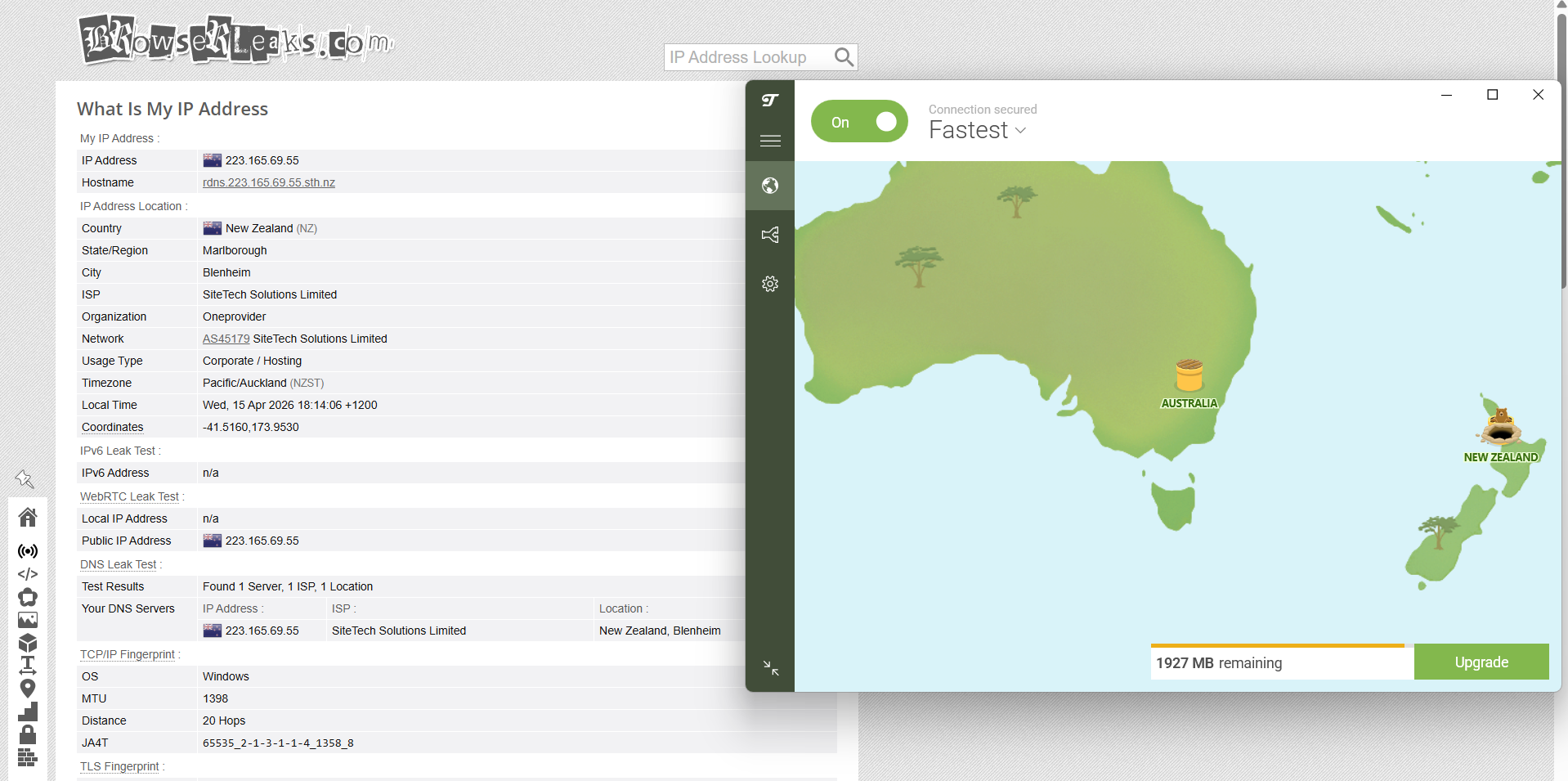Click the Windows OS value
This screenshot has height=781, width=1568.
226,676
